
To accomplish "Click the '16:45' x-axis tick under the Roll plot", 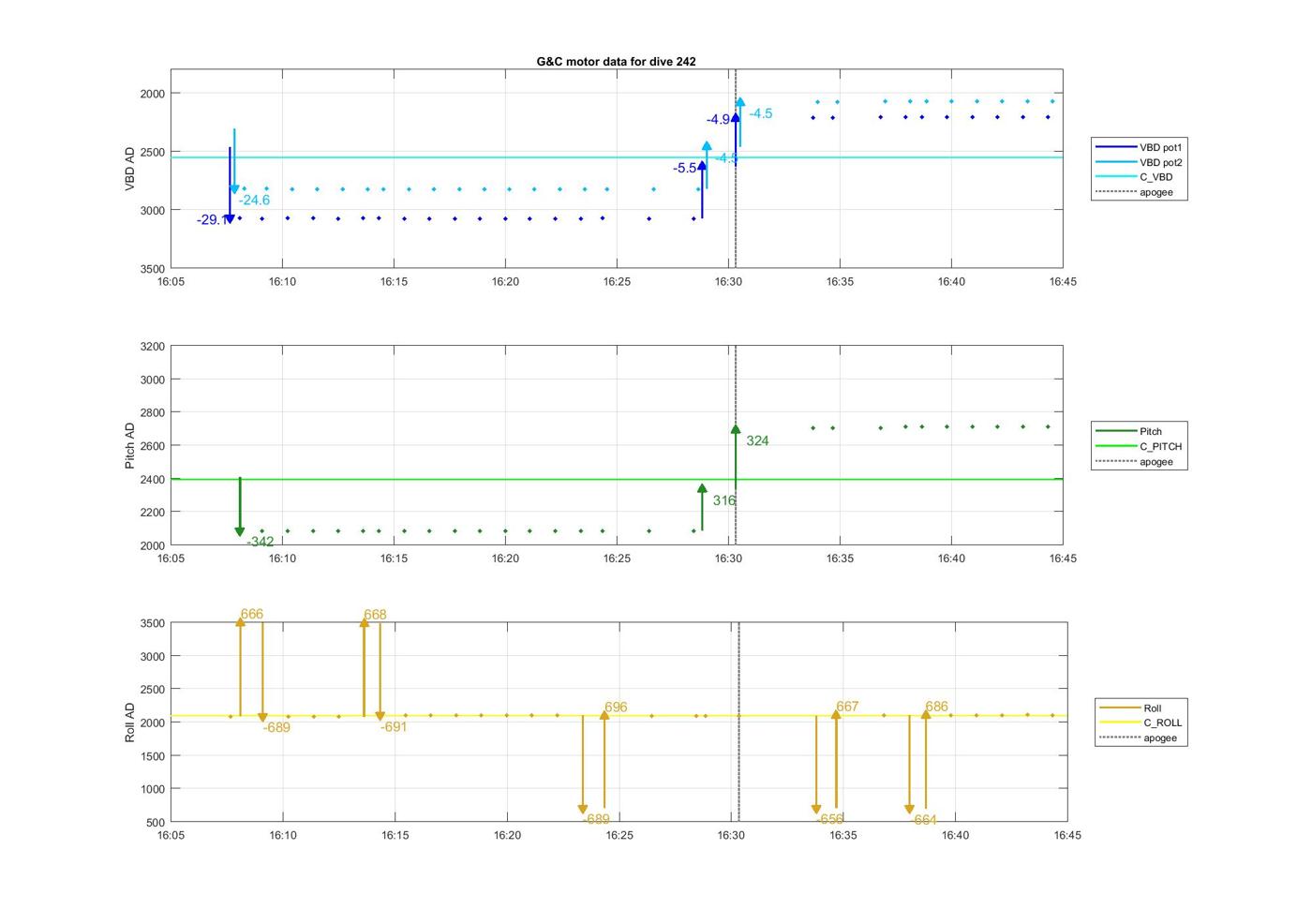I will point(1067,835).
